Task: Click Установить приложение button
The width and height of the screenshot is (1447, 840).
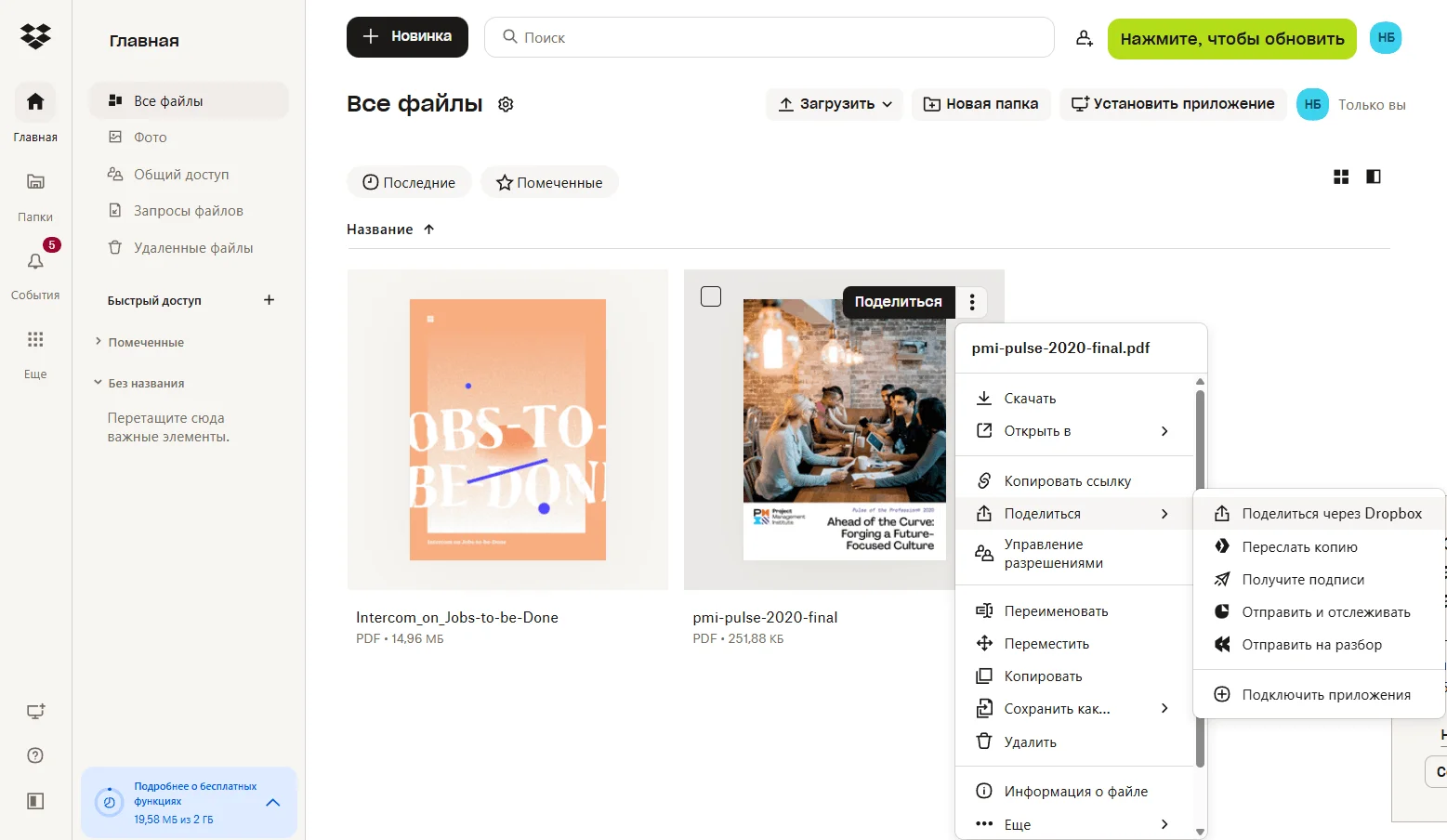Action: (x=1173, y=104)
